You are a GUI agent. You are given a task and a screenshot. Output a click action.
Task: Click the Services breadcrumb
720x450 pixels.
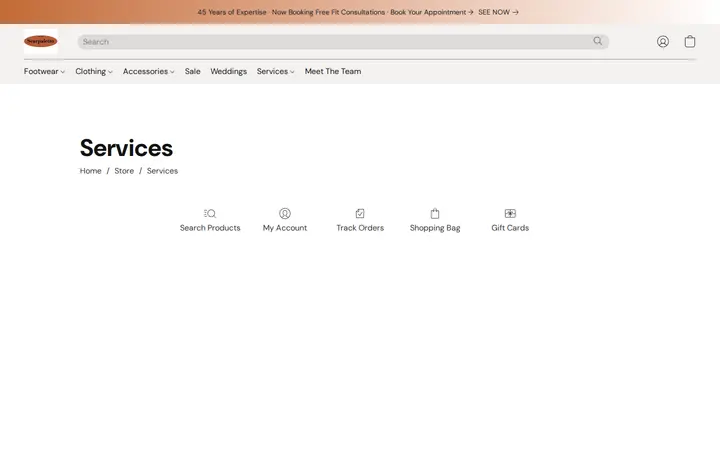pyautogui.click(x=162, y=171)
